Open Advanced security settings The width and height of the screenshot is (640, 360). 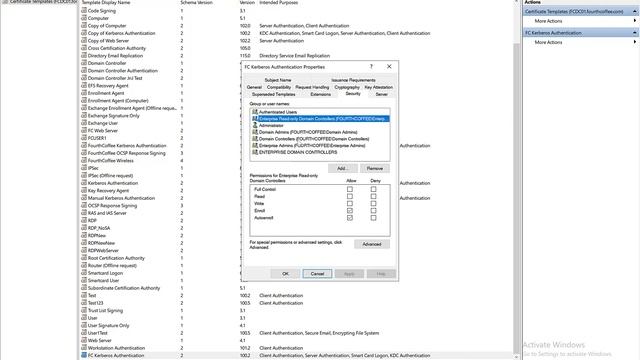coord(372,244)
